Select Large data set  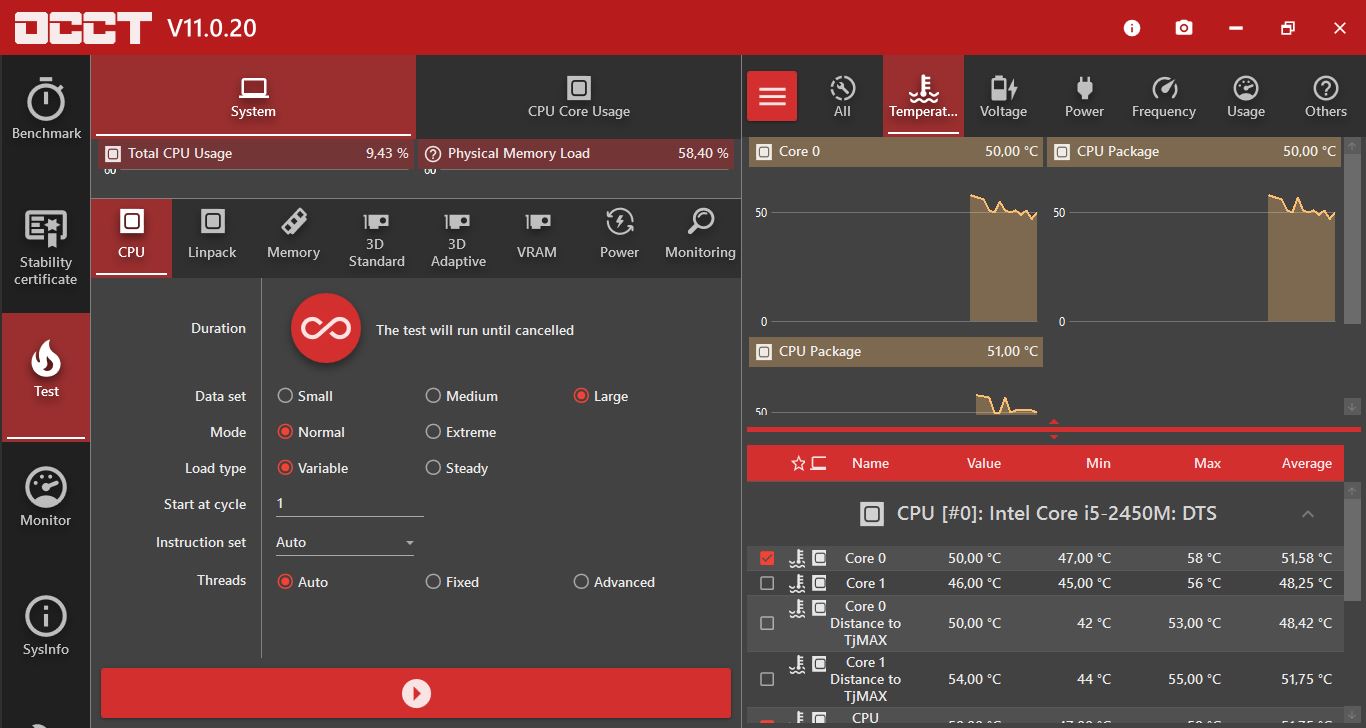click(x=601, y=396)
